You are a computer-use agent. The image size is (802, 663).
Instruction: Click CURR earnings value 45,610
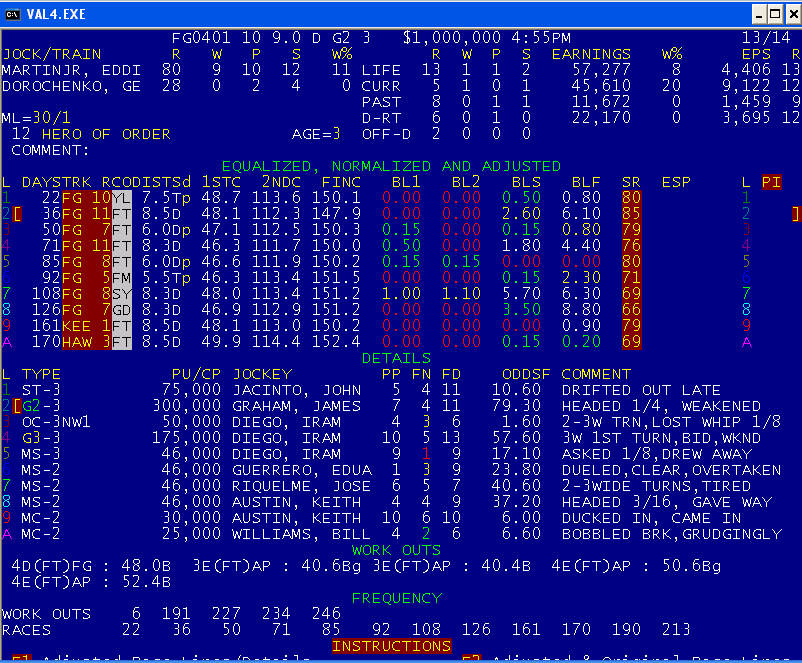pos(602,86)
